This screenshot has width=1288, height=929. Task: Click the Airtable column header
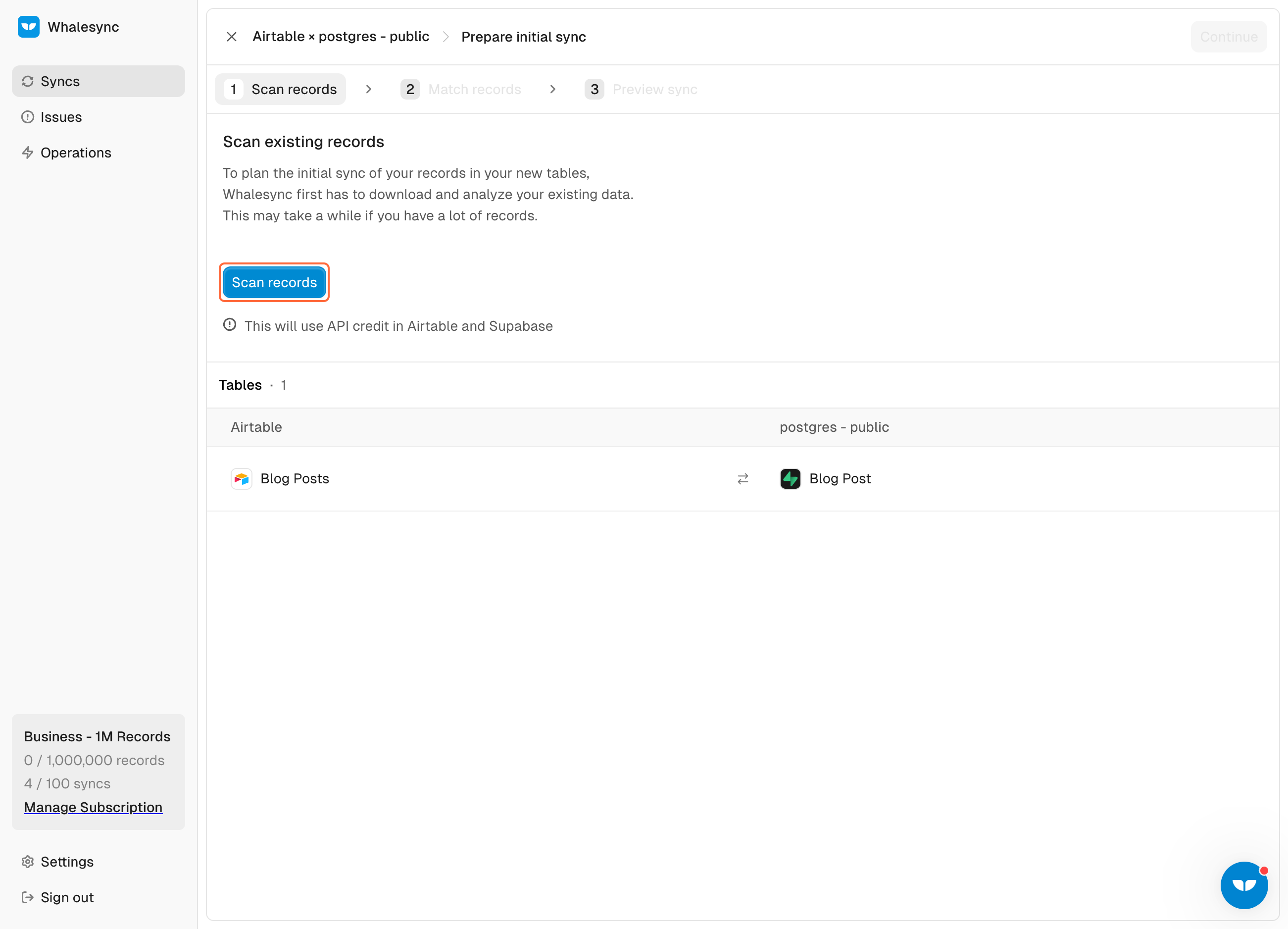click(x=256, y=427)
